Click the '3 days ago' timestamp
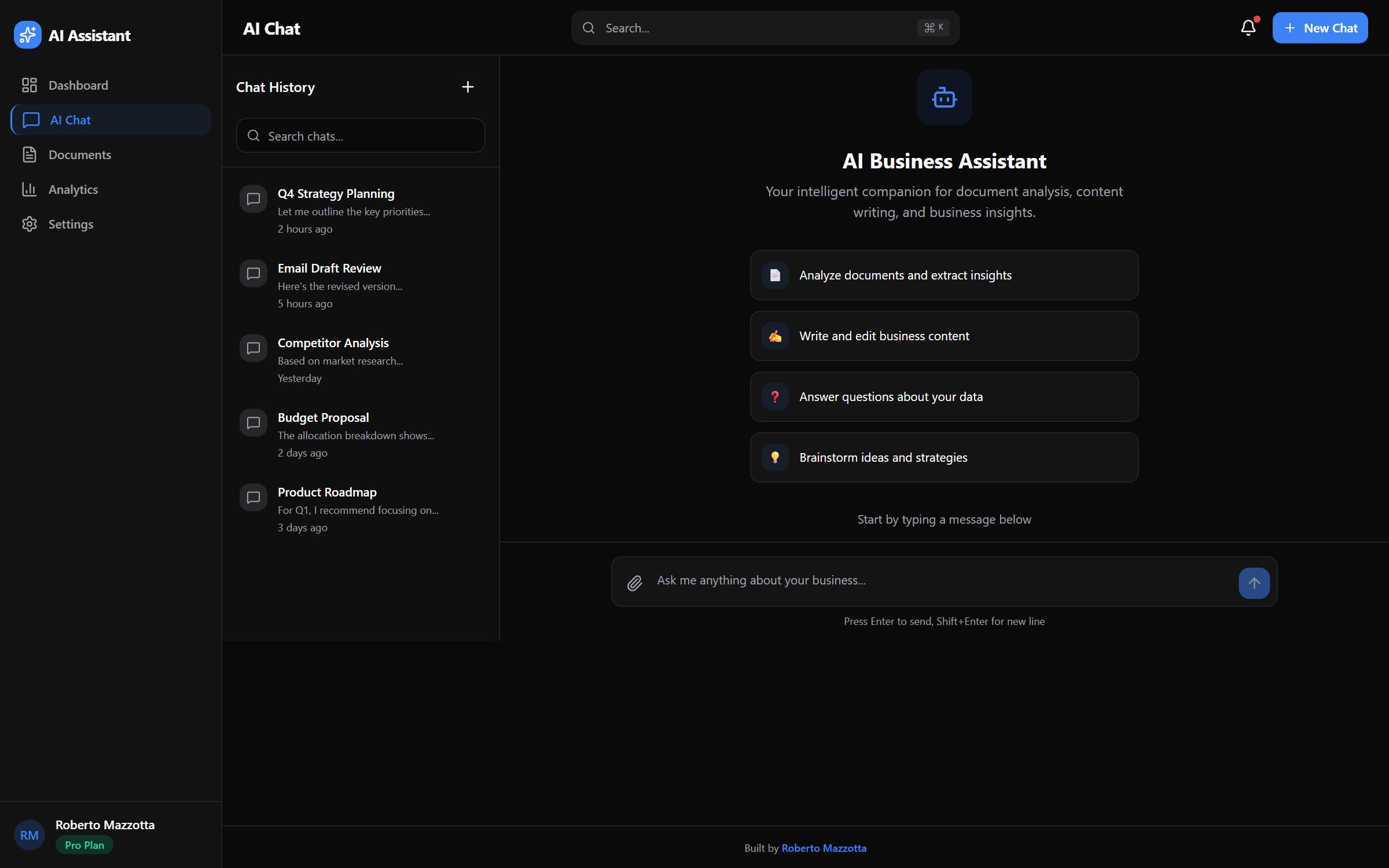 pos(302,527)
